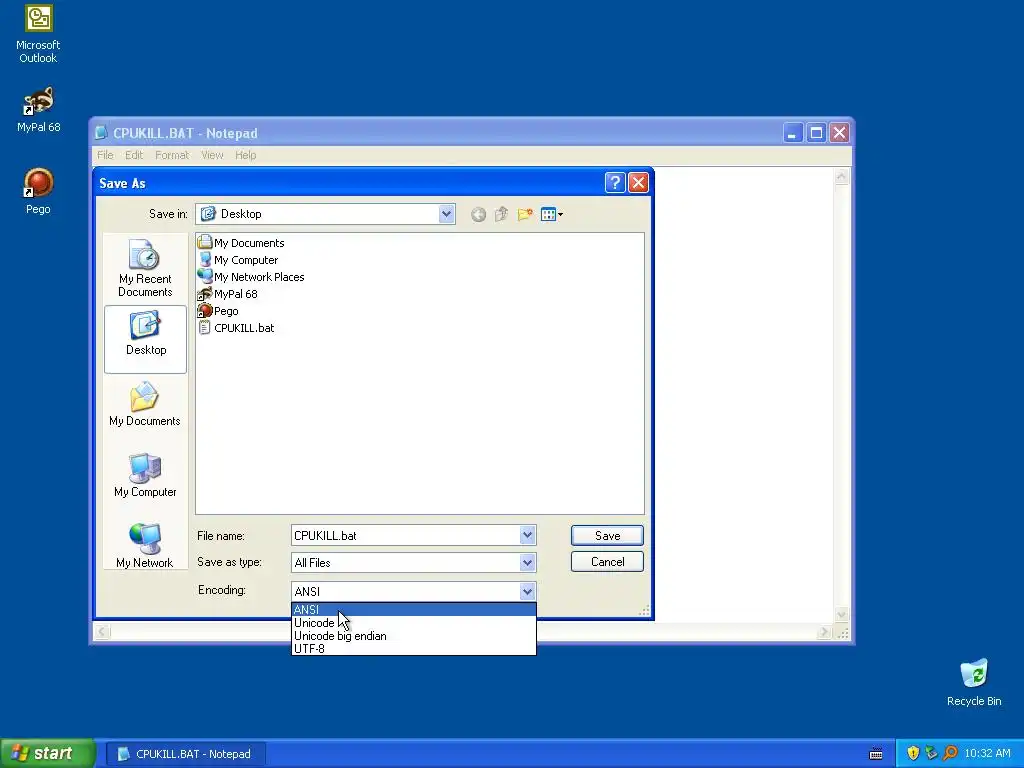Choose Unicode big endian encoding
1024x768 pixels.
pos(413,635)
